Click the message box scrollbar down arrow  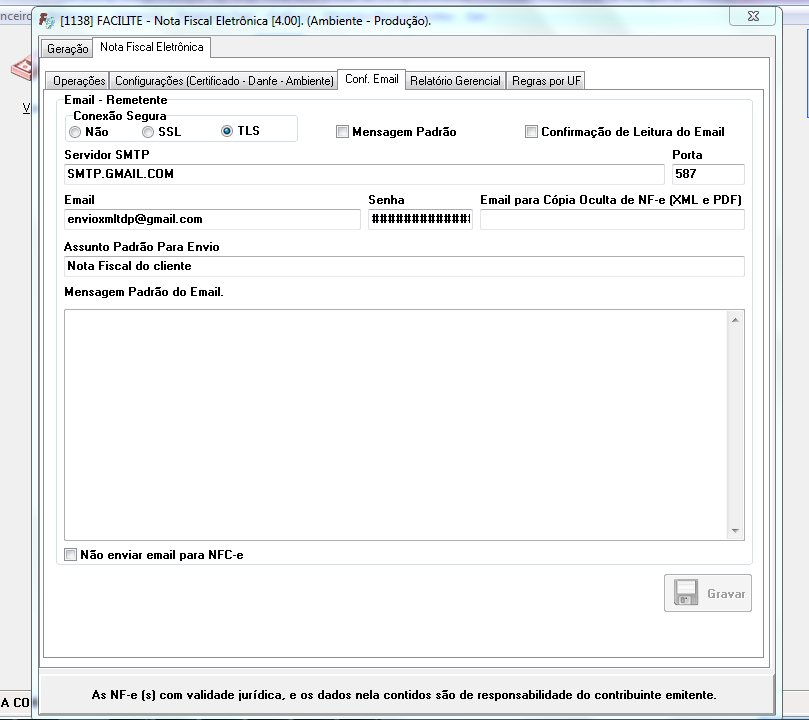click(x=736, y=531)
